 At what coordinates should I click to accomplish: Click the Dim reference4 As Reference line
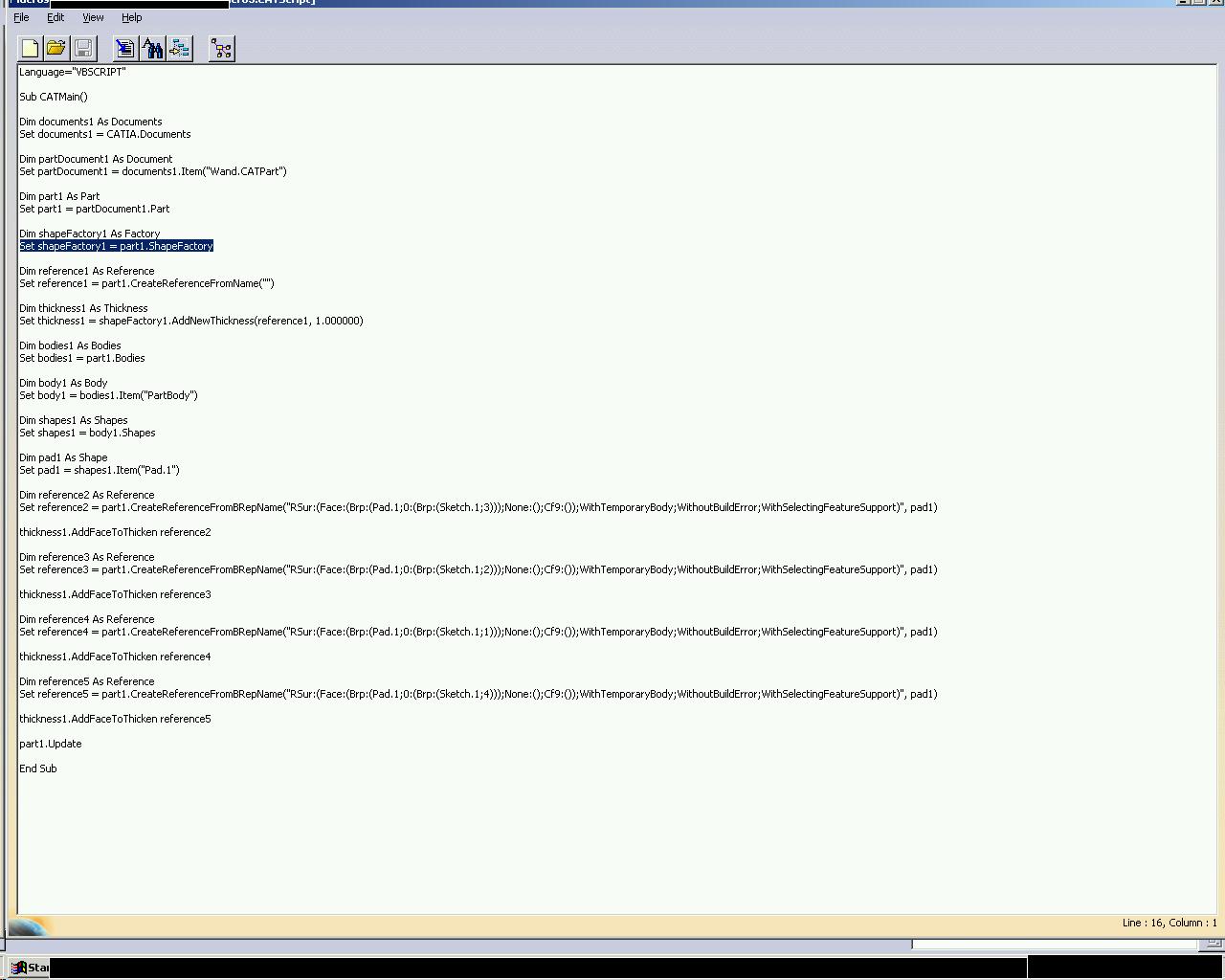click(87, 619)
